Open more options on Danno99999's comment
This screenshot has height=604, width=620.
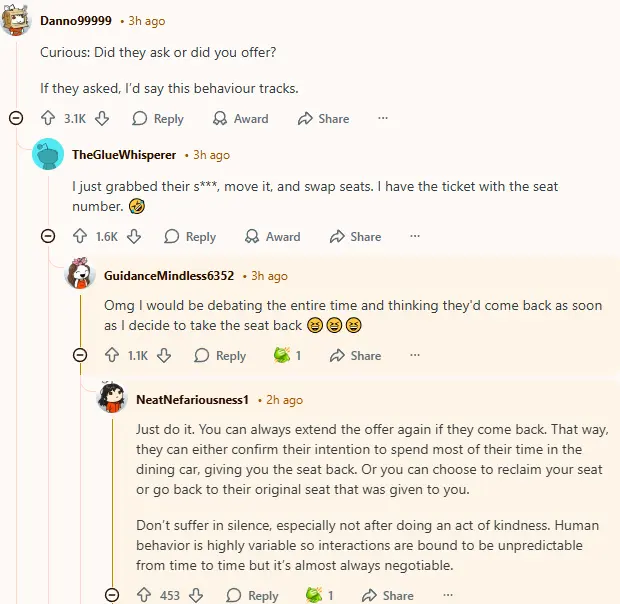tap(383, 118)
